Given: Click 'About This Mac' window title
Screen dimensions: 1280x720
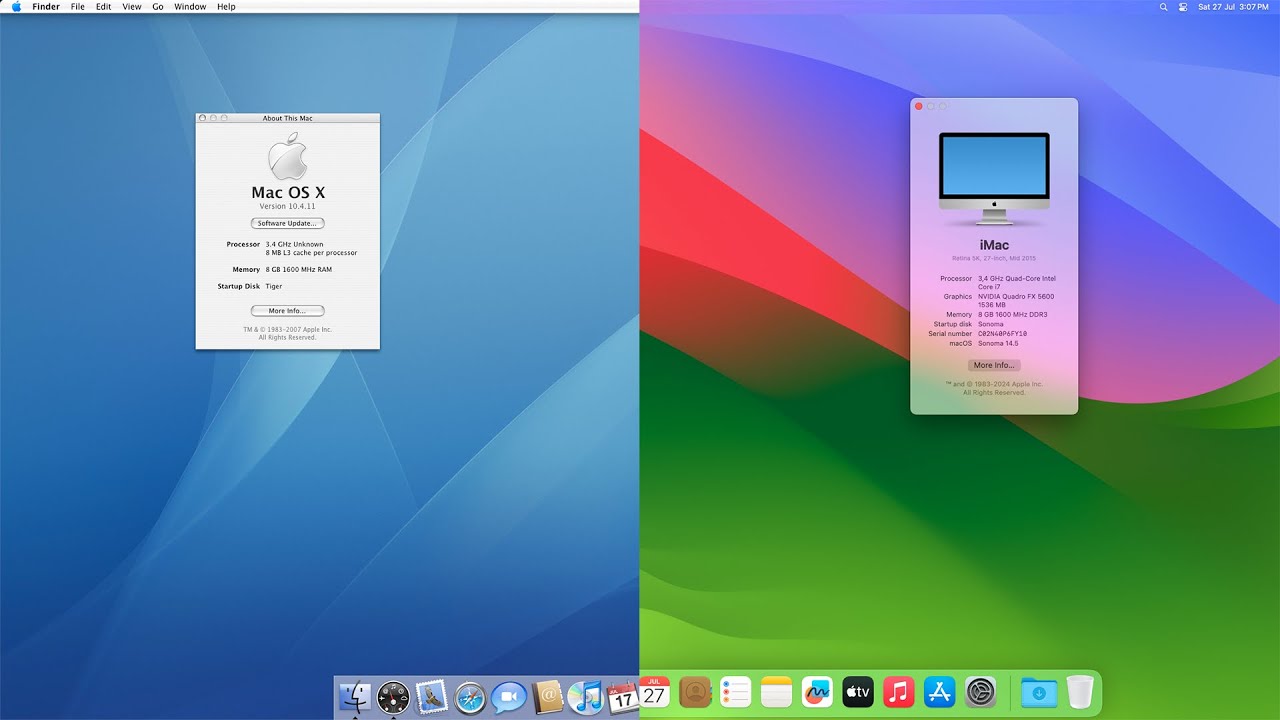Looking at the screenshot, I should click(288, 118).
